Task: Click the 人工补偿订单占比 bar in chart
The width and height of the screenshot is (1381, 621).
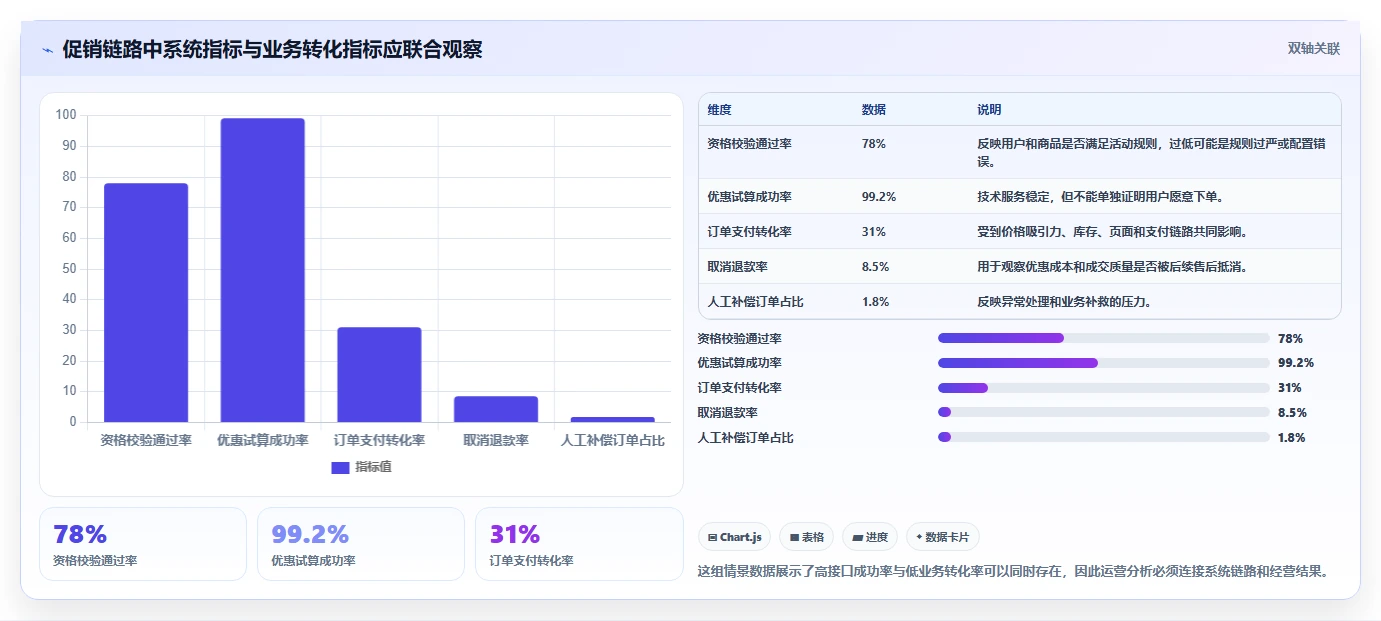Action: coord(613,419)
